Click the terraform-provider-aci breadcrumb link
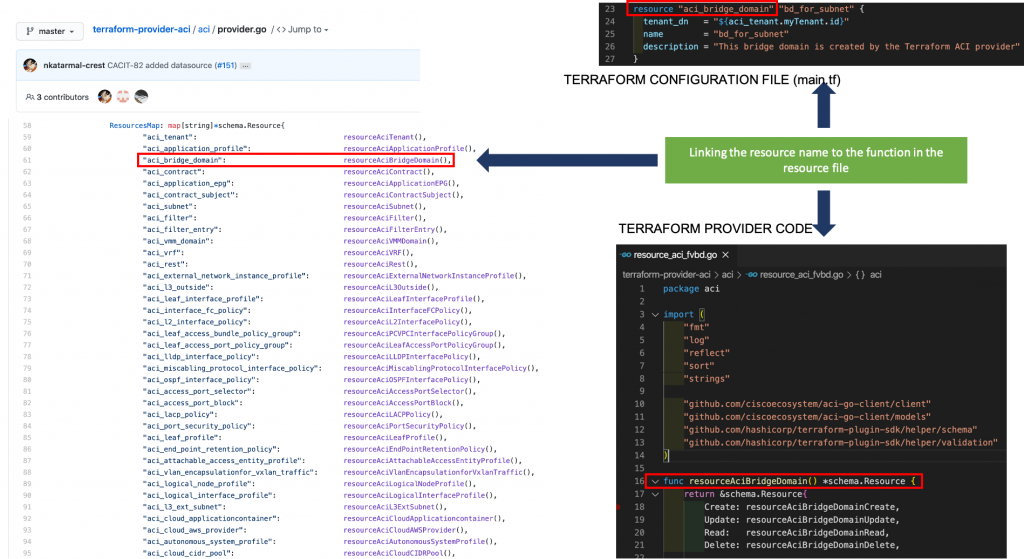Viewport: 1024px width, 559px height. tap(141, 29)
